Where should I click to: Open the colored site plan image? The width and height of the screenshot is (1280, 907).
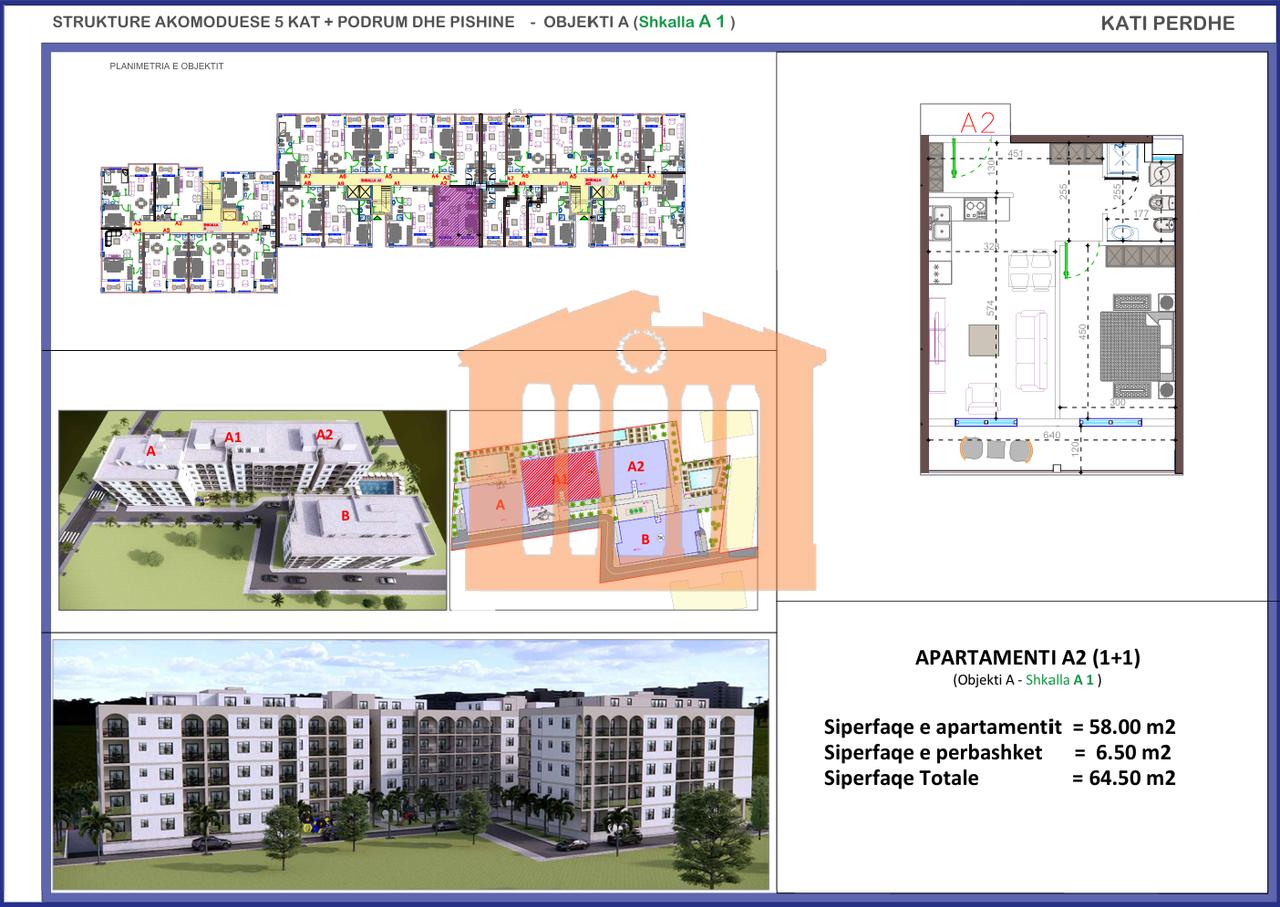click(604, 510)
